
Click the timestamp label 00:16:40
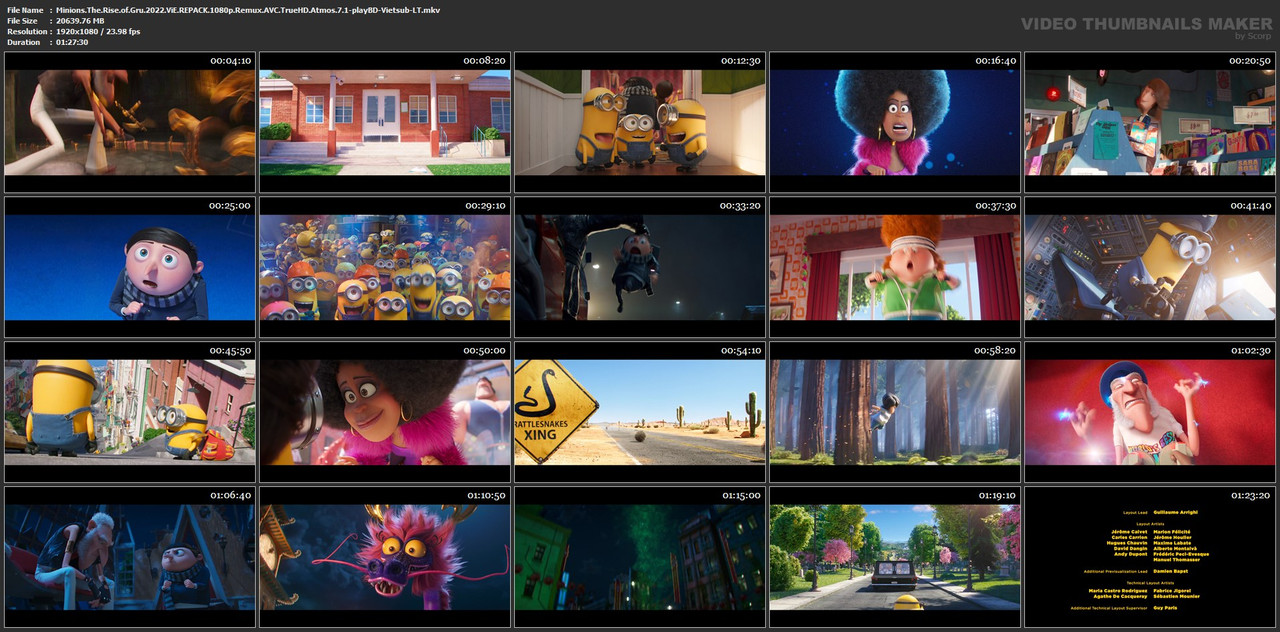[x=996, y=61]
